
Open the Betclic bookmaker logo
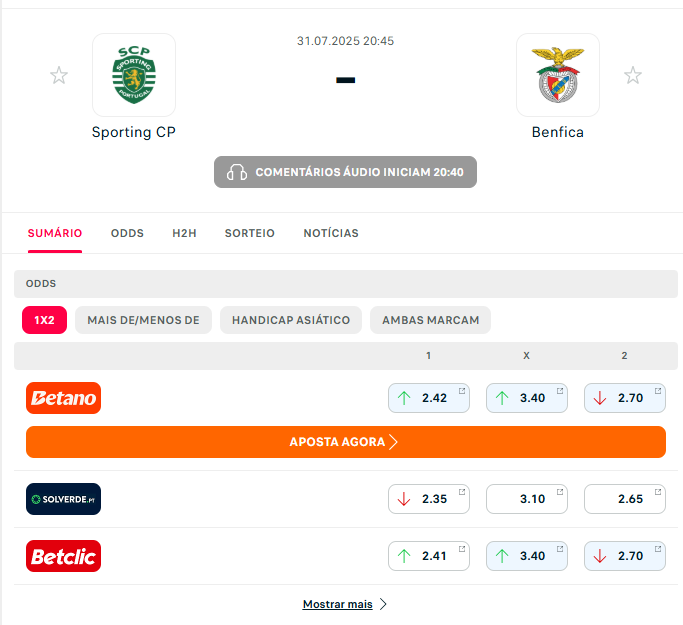coord(64,556)
